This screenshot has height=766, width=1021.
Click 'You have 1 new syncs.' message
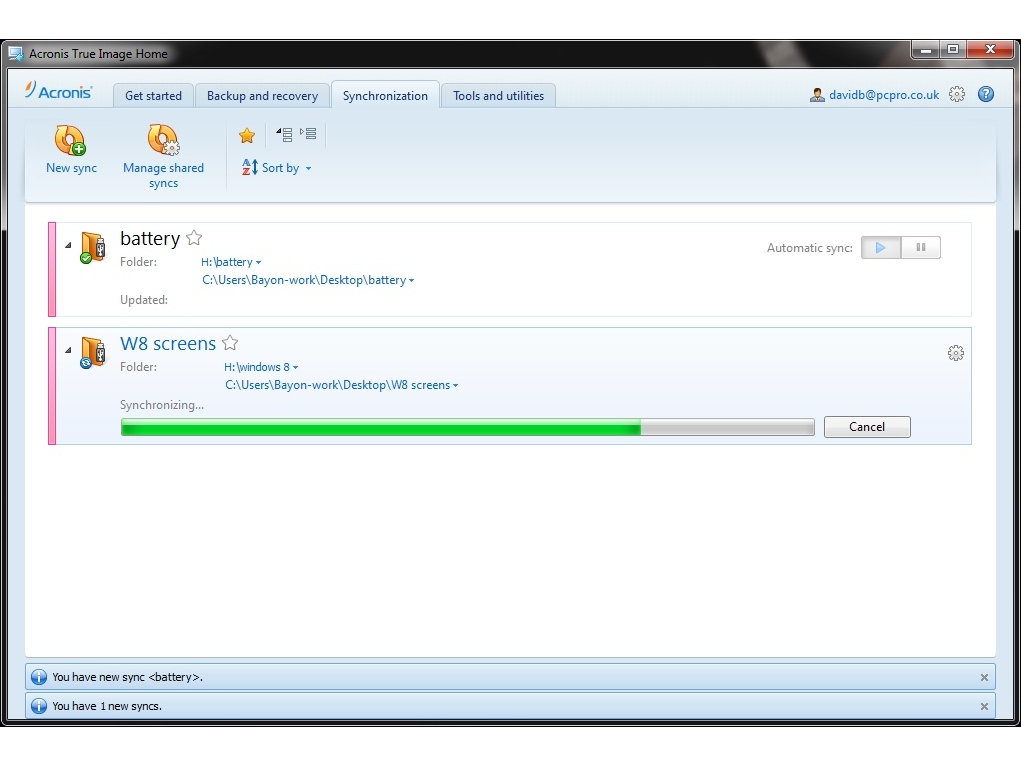point(107,706)
